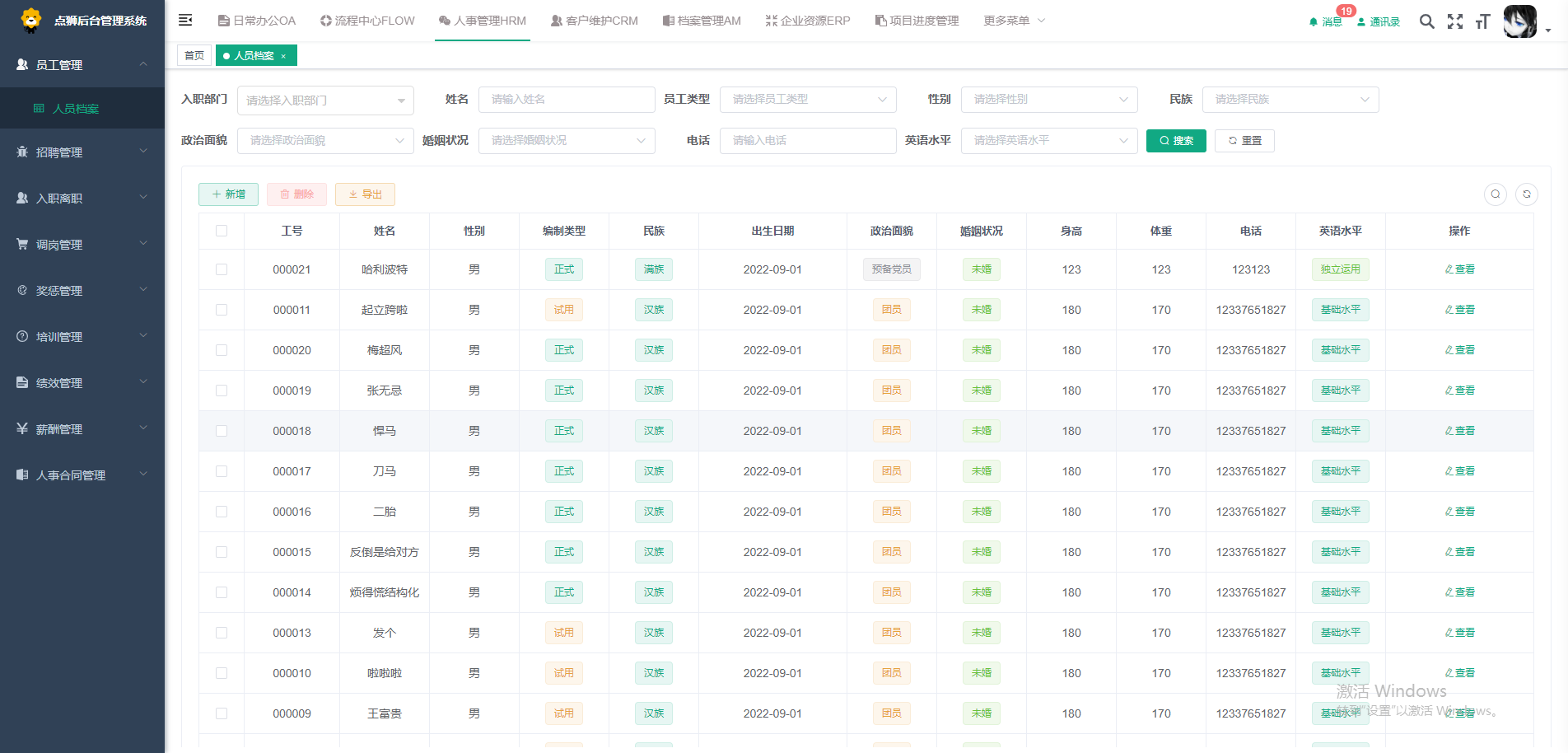Click the edit icon for row 000013 查看
Screen dimensions: 1568x753
[x=1449, y=633]
